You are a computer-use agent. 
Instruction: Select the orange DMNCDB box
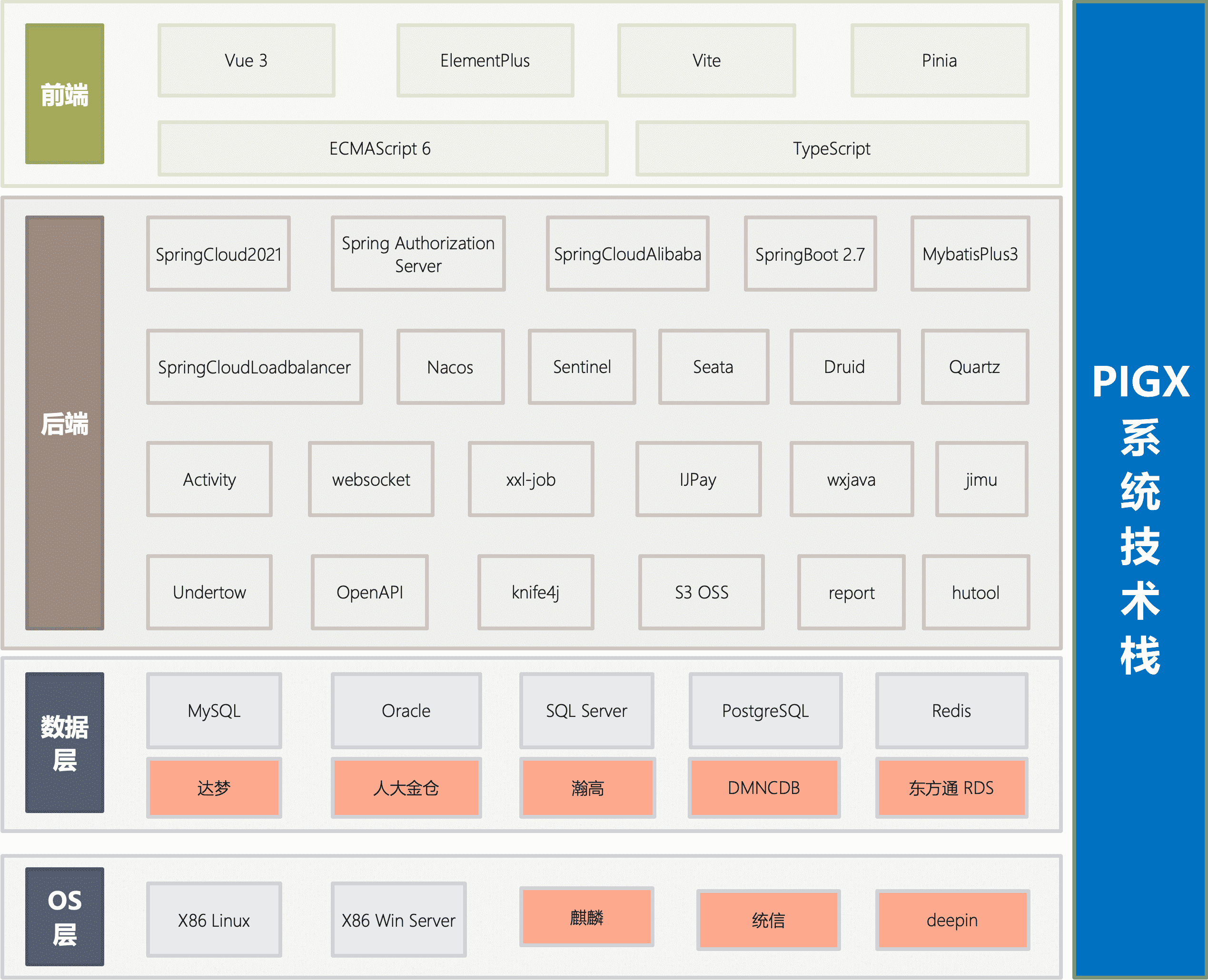764,787
